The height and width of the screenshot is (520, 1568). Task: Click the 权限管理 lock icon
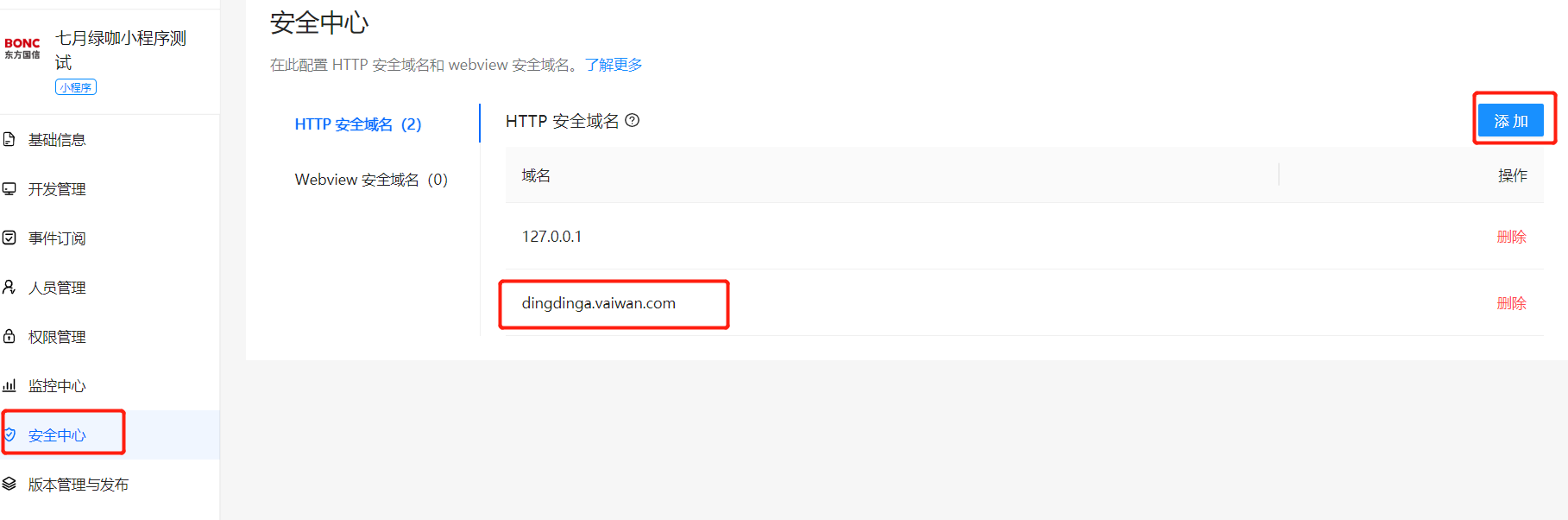coord(9,336)
